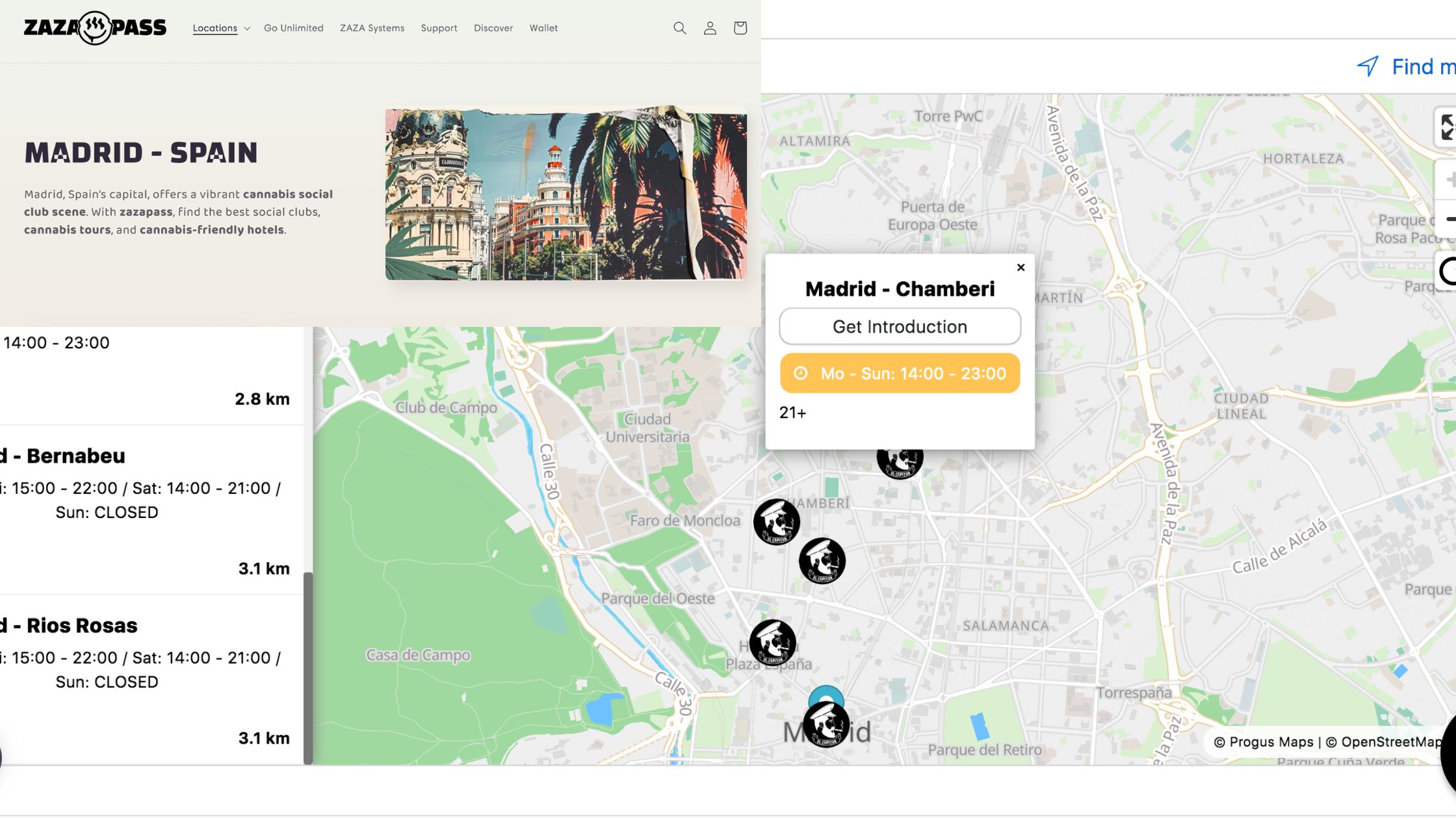Select the club marker at Plaza España
Viewport: 1456px width, 819px height.
pyautogui.click(x=772, y=642)
